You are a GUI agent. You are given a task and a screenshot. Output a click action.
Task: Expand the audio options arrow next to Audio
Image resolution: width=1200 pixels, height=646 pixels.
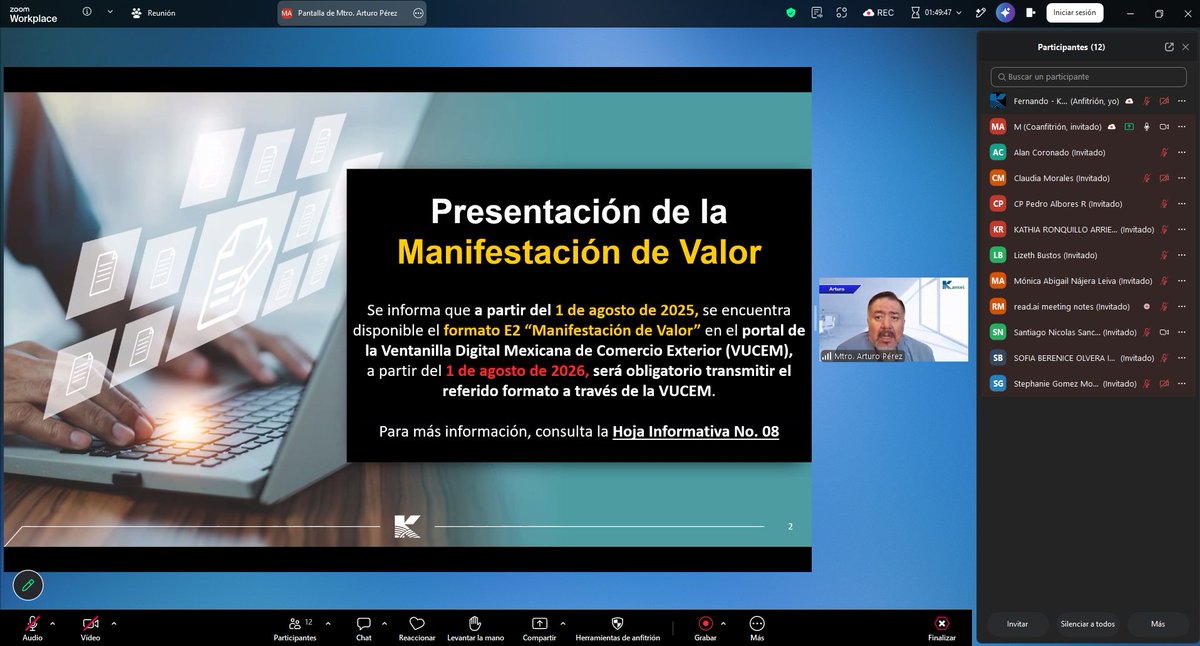(x=53, y=622)
